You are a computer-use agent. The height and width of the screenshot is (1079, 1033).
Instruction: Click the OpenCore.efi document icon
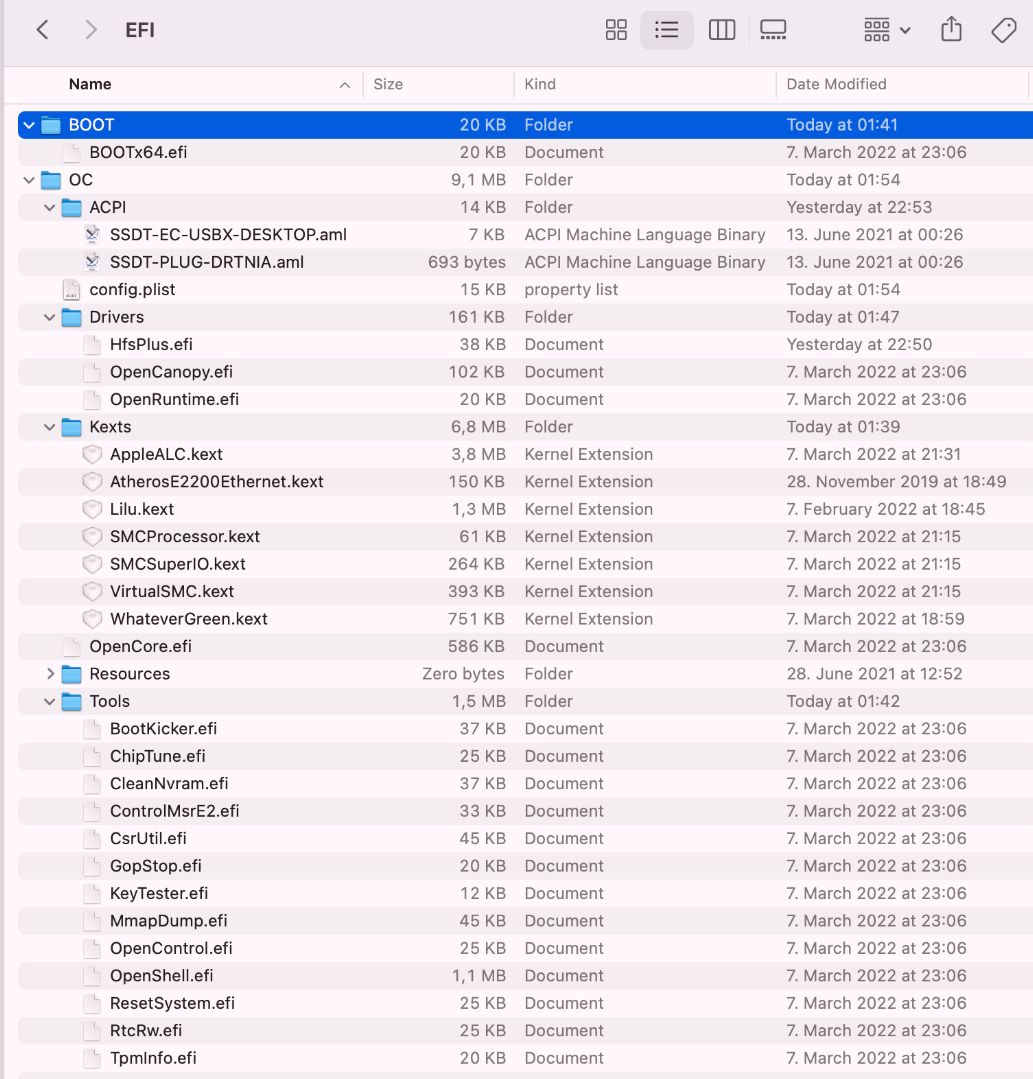(x=72, y=646)
